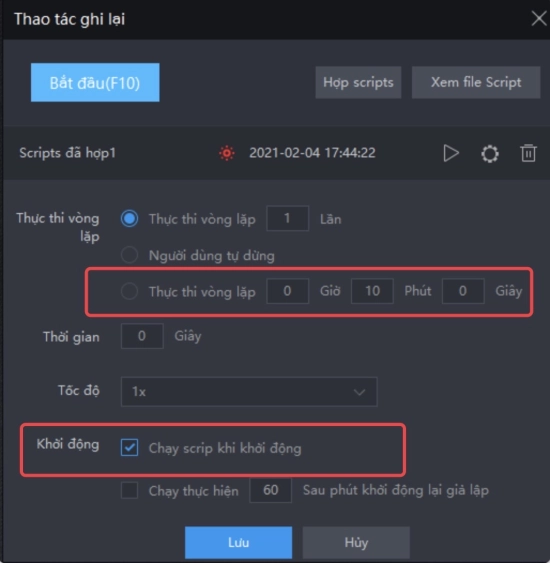Close the Thao tác ghi lại dialog

coord(539,18)
